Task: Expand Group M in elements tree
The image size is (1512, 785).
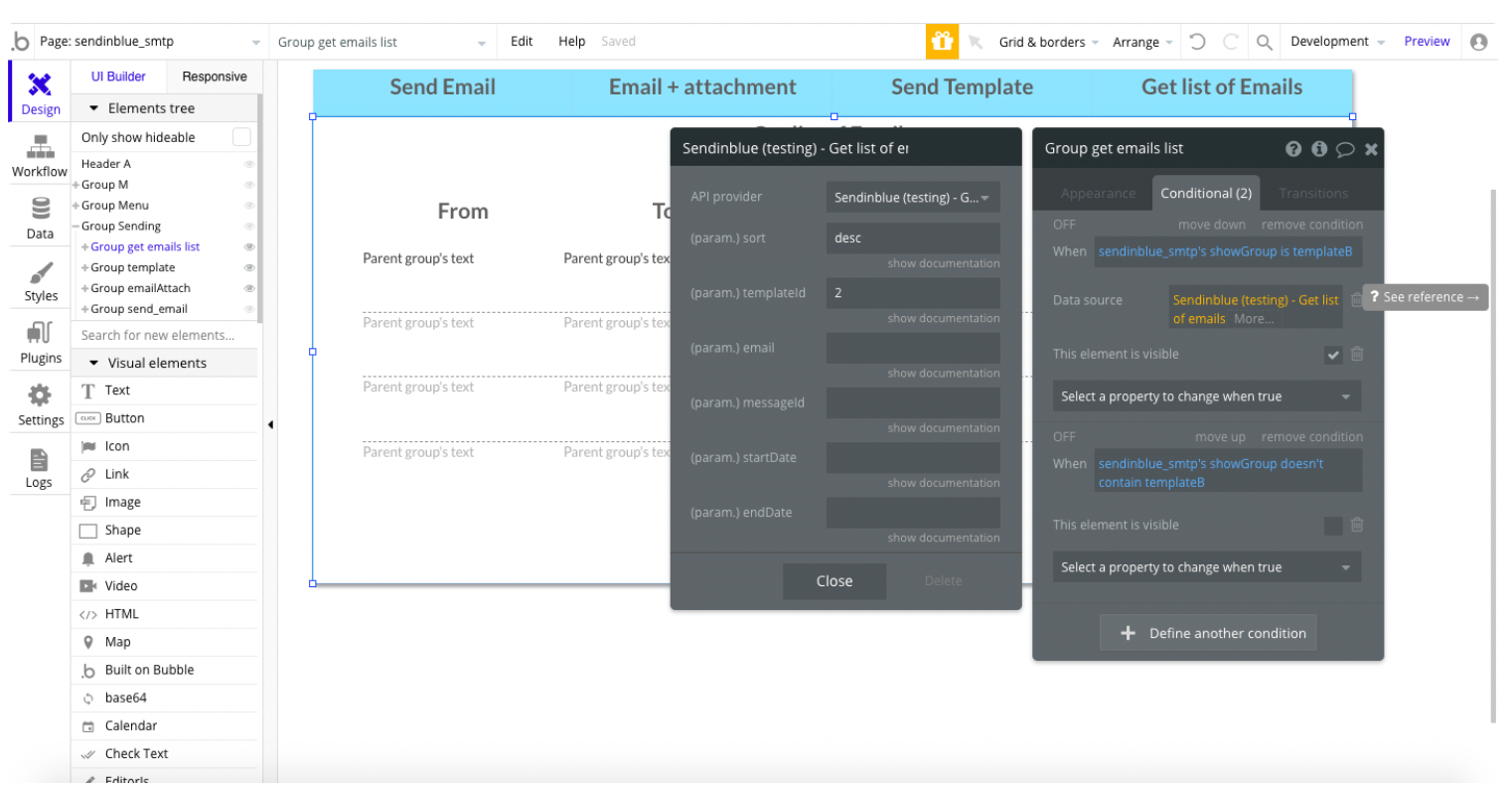Action: click(76, 185)
